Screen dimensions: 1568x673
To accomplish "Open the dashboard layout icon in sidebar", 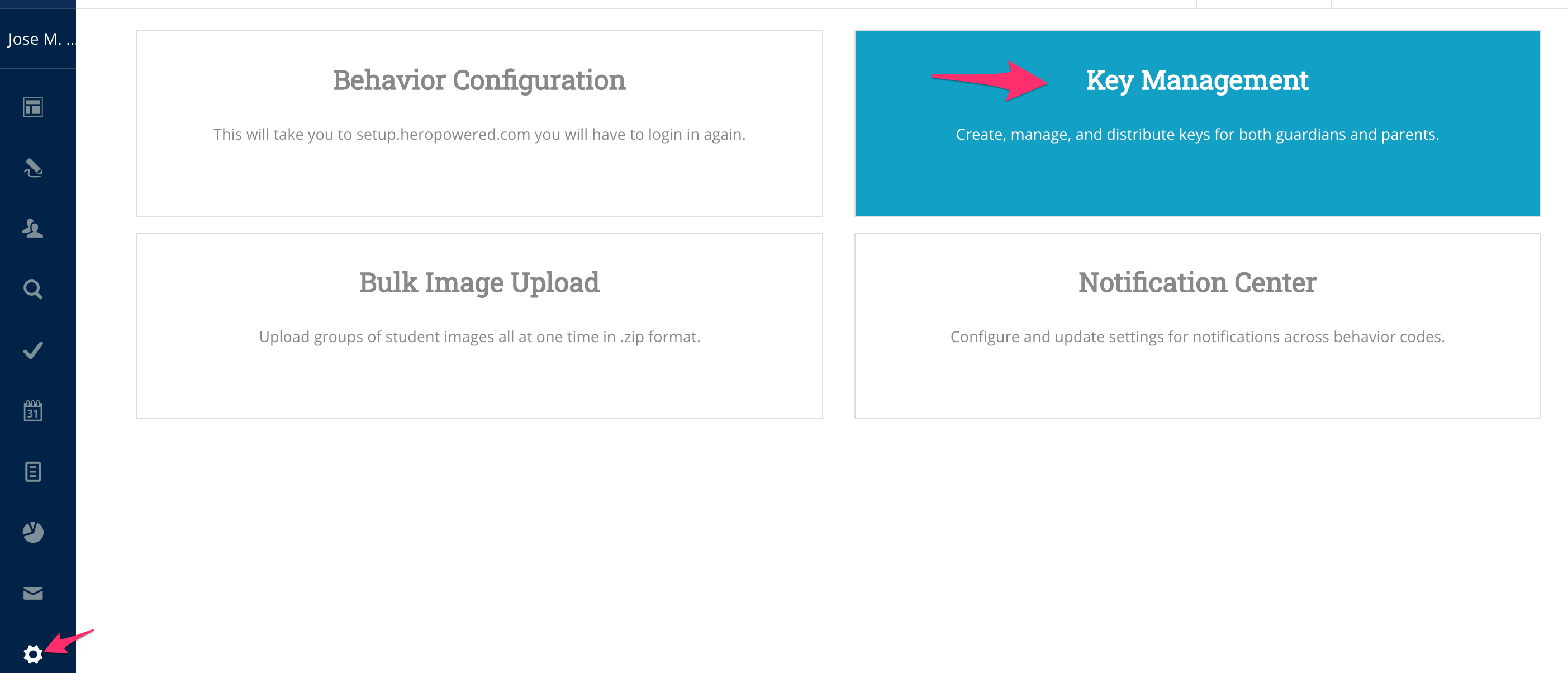I will [33, 107].
